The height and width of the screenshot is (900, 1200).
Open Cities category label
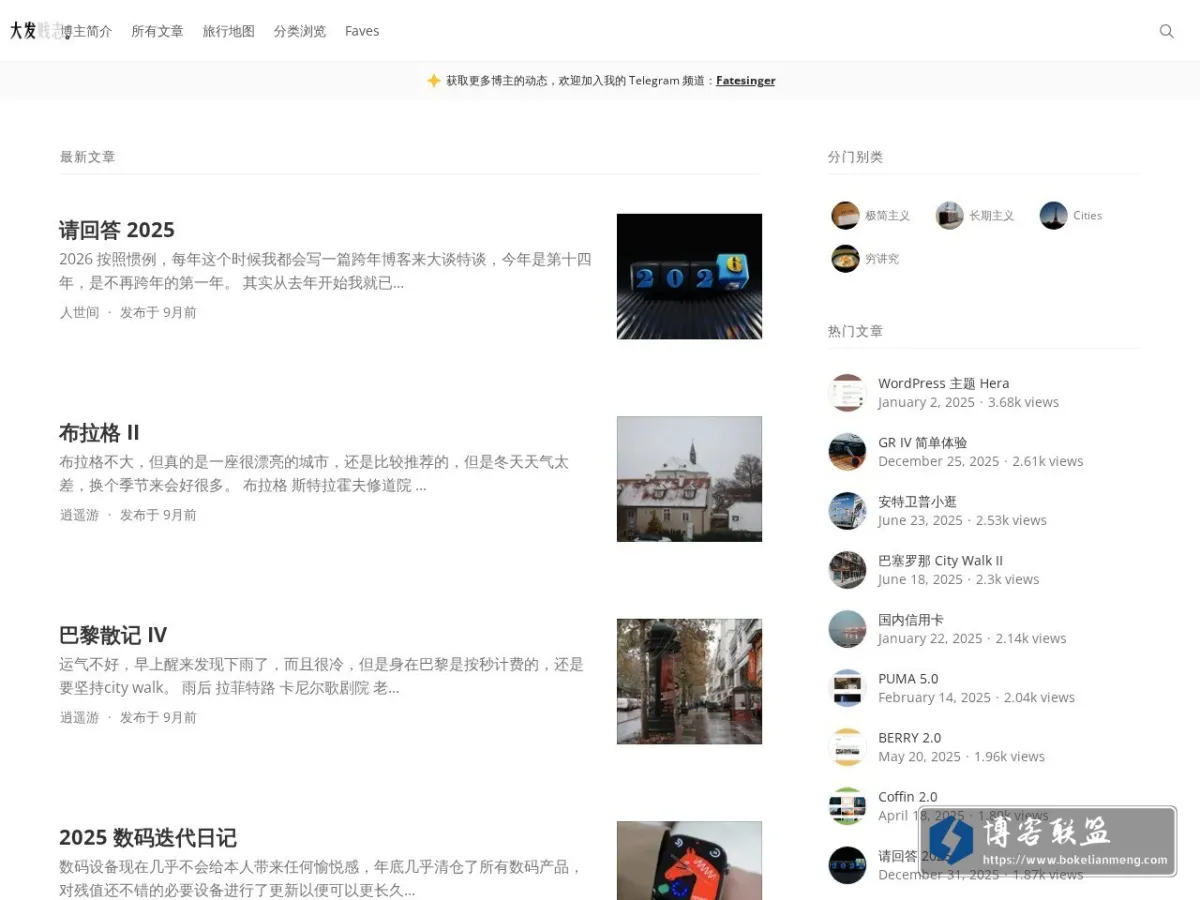(x=1087, y=215)
